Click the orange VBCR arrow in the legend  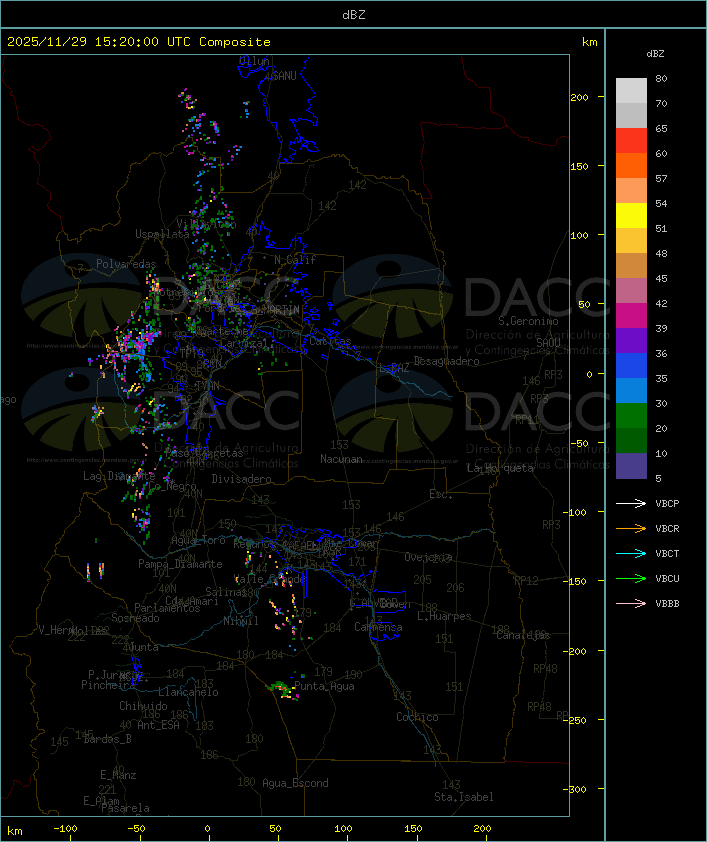(631, 528)
